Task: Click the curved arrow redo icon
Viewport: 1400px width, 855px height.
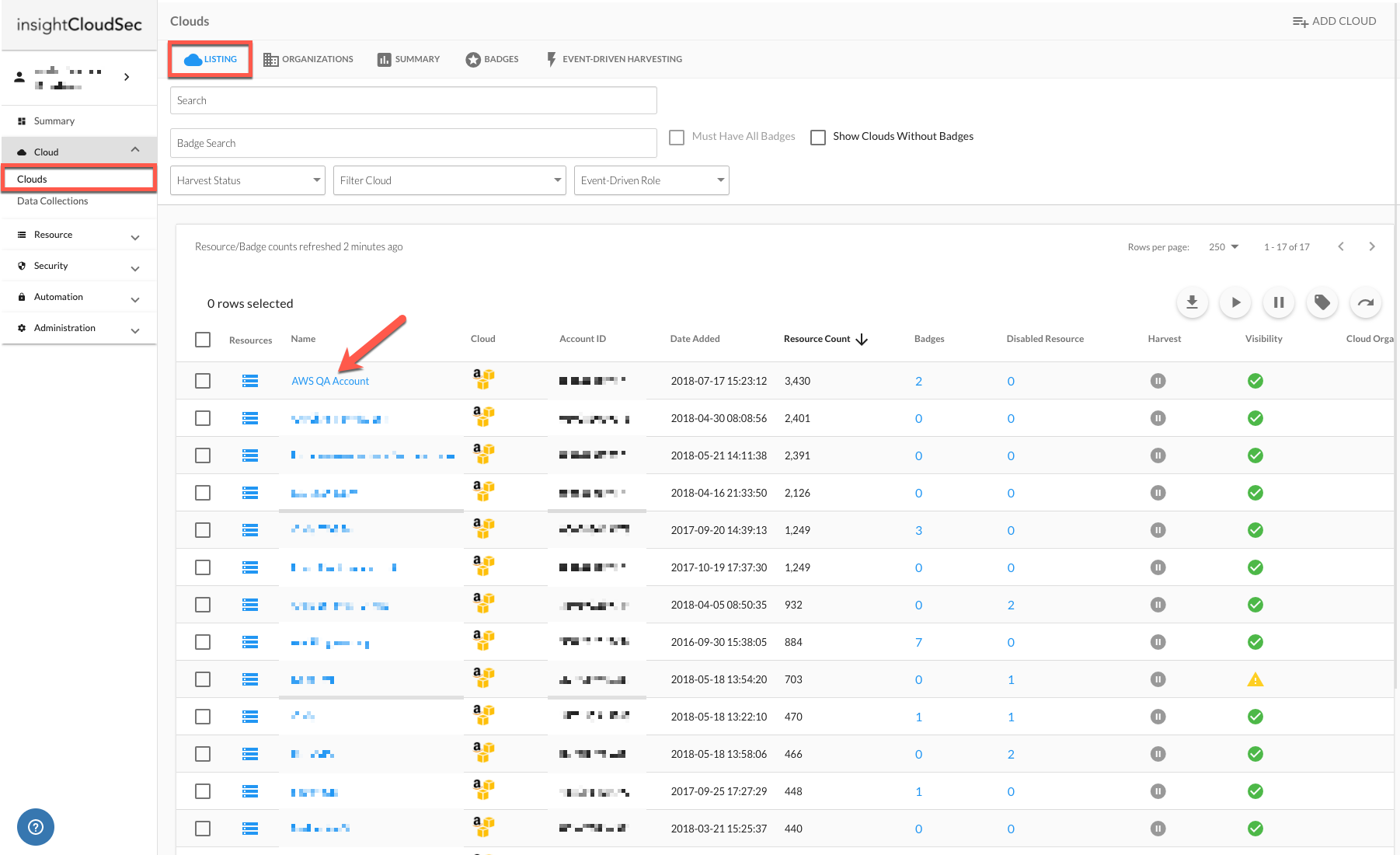Action: point(1366,302)
